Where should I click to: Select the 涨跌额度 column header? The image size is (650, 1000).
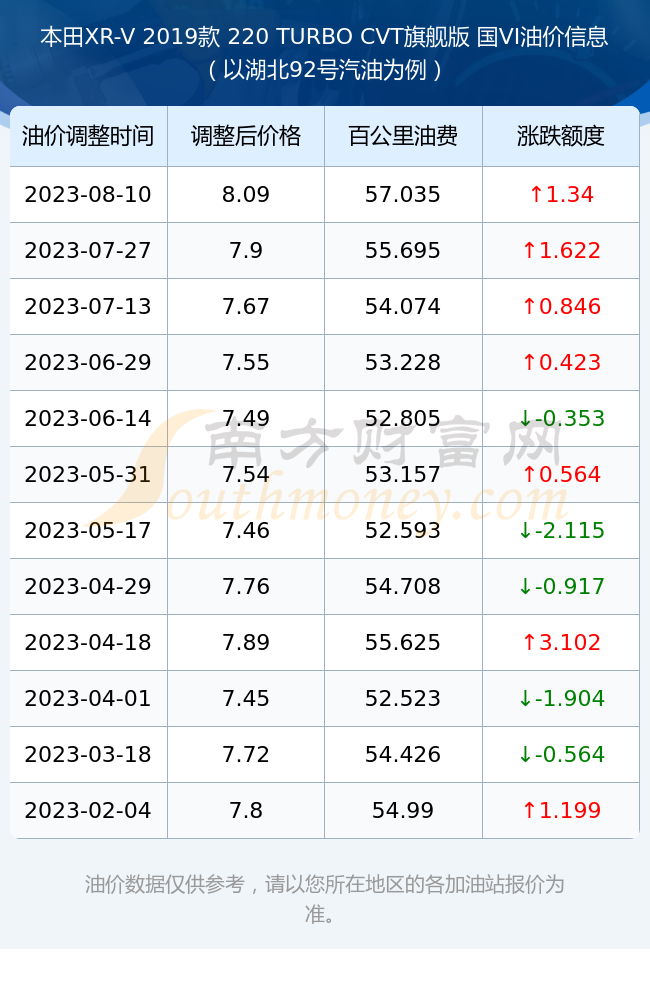561,136
